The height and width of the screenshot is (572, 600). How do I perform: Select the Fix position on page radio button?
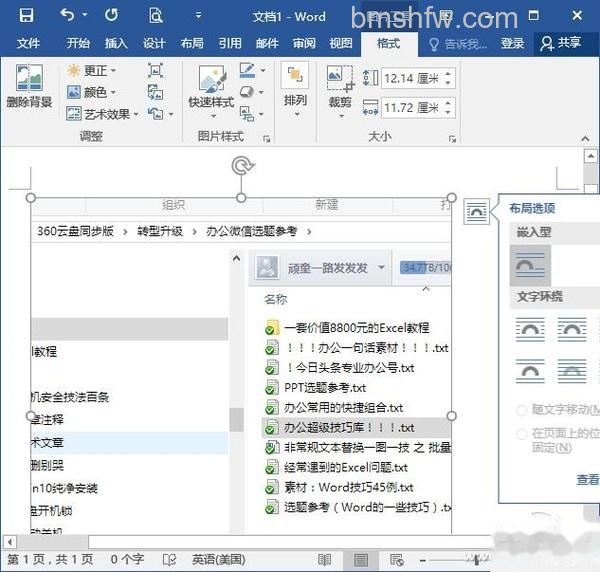coord(521,434)
